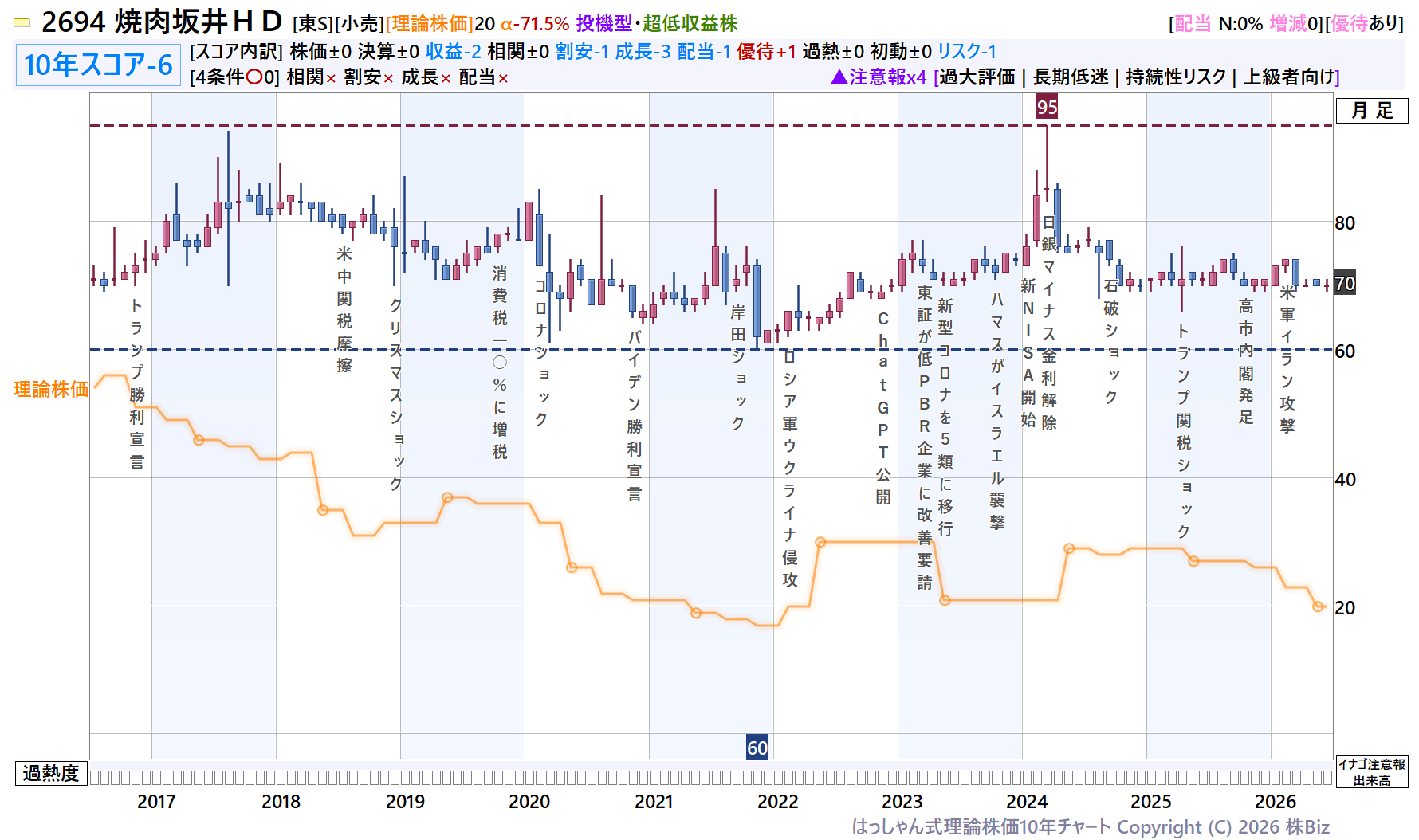Click the red circle in 4条件〇0
Viewport: 1419px width, 840px height.
click(254, 77)
